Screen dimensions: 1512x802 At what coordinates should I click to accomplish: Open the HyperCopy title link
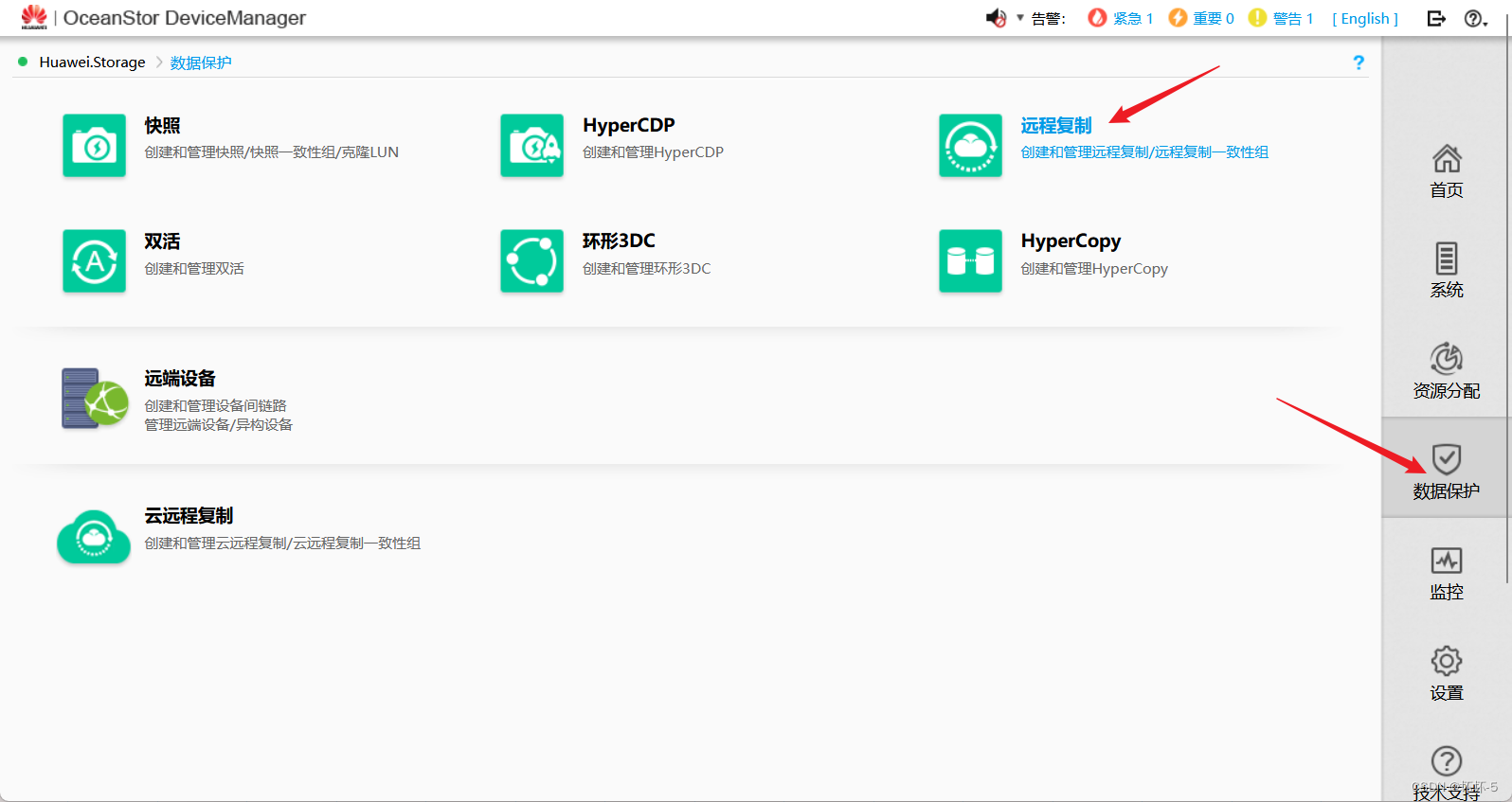1071,241
